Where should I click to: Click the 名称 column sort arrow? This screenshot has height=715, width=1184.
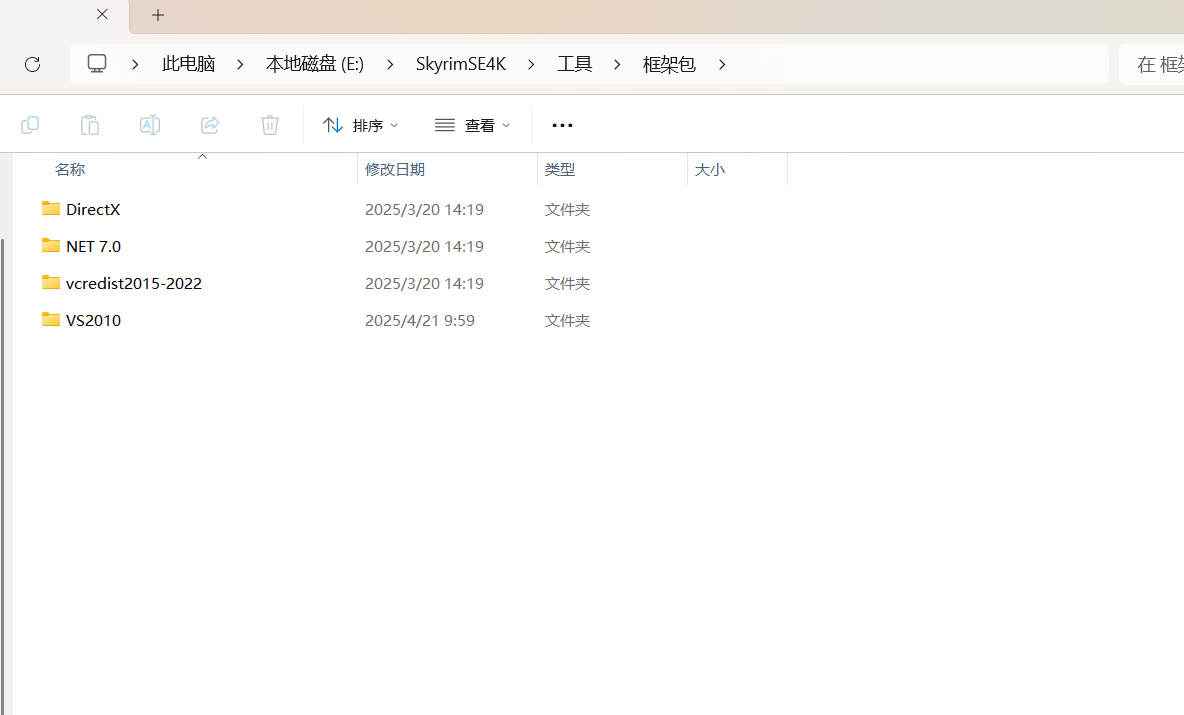[x=201, y=156]
